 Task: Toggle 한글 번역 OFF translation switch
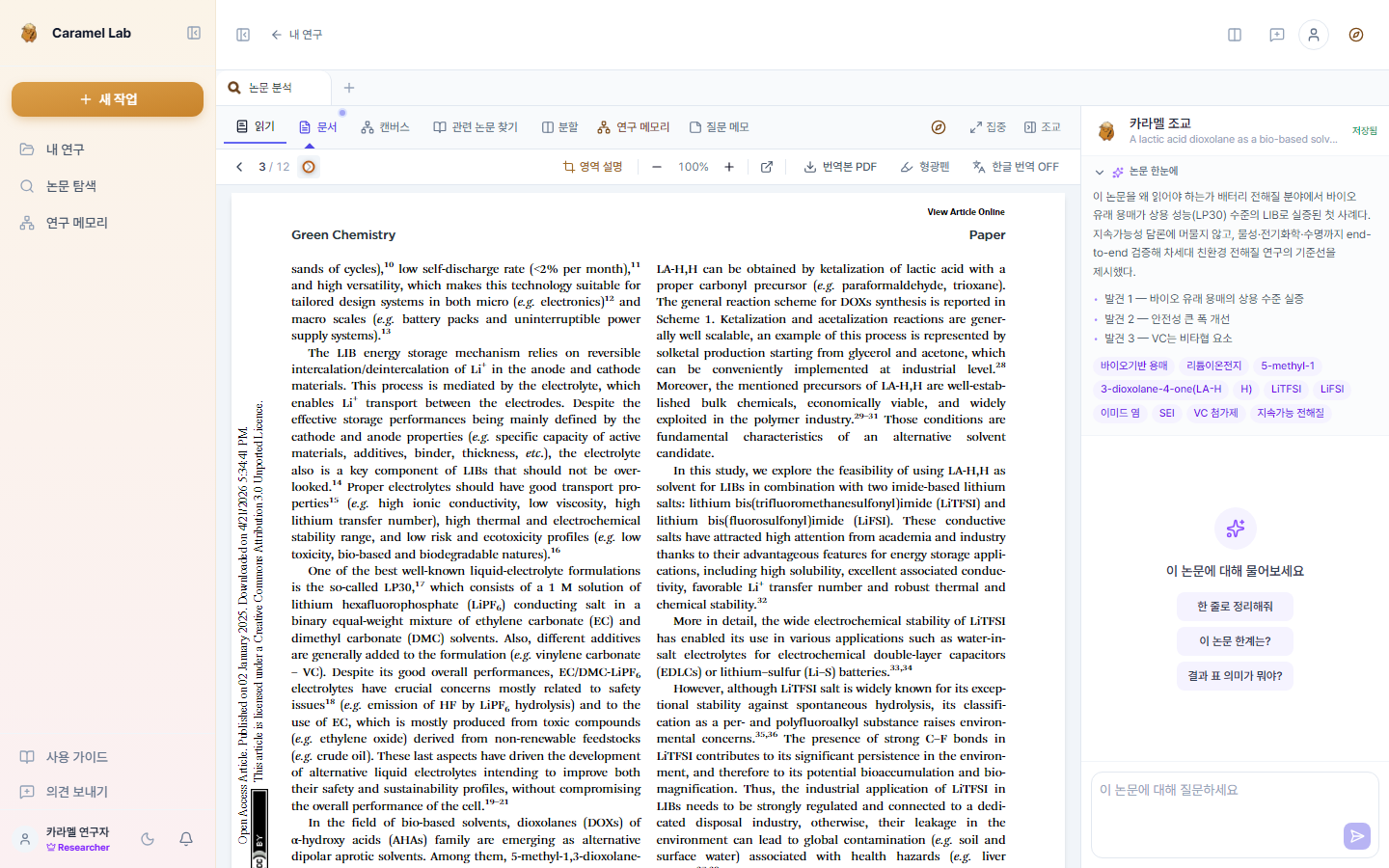[x=1016, y=167]
